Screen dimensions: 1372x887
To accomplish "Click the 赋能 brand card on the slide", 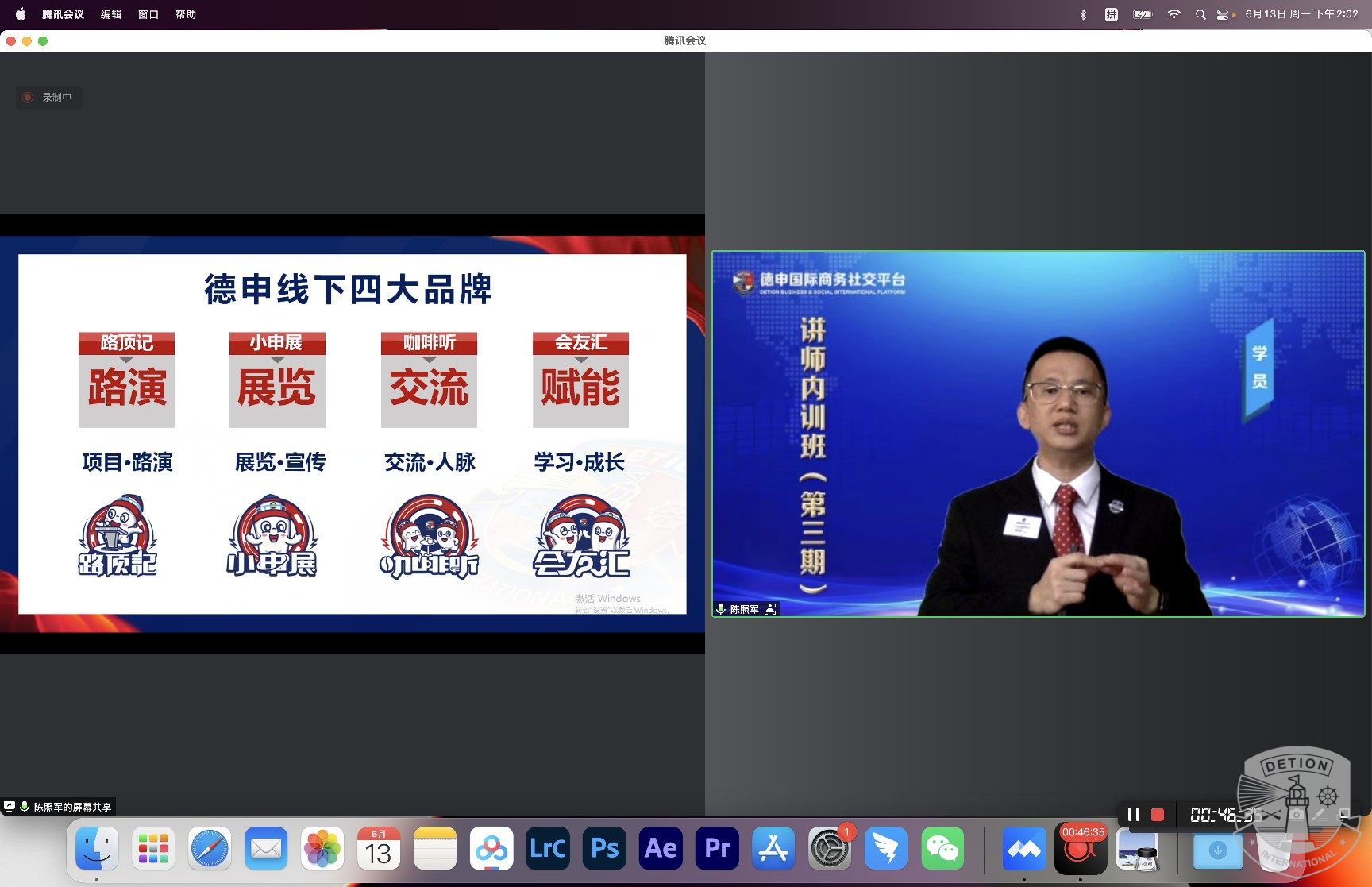I will click(x=580, y=380).
